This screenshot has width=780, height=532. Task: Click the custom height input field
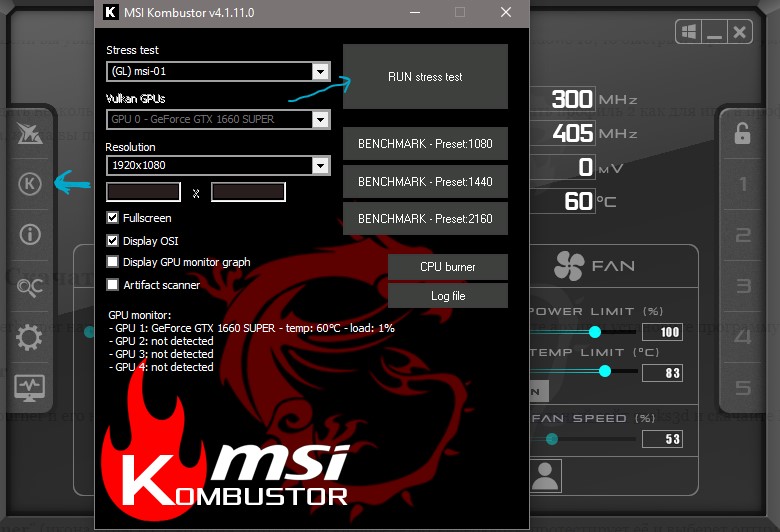tap(248, 192)
